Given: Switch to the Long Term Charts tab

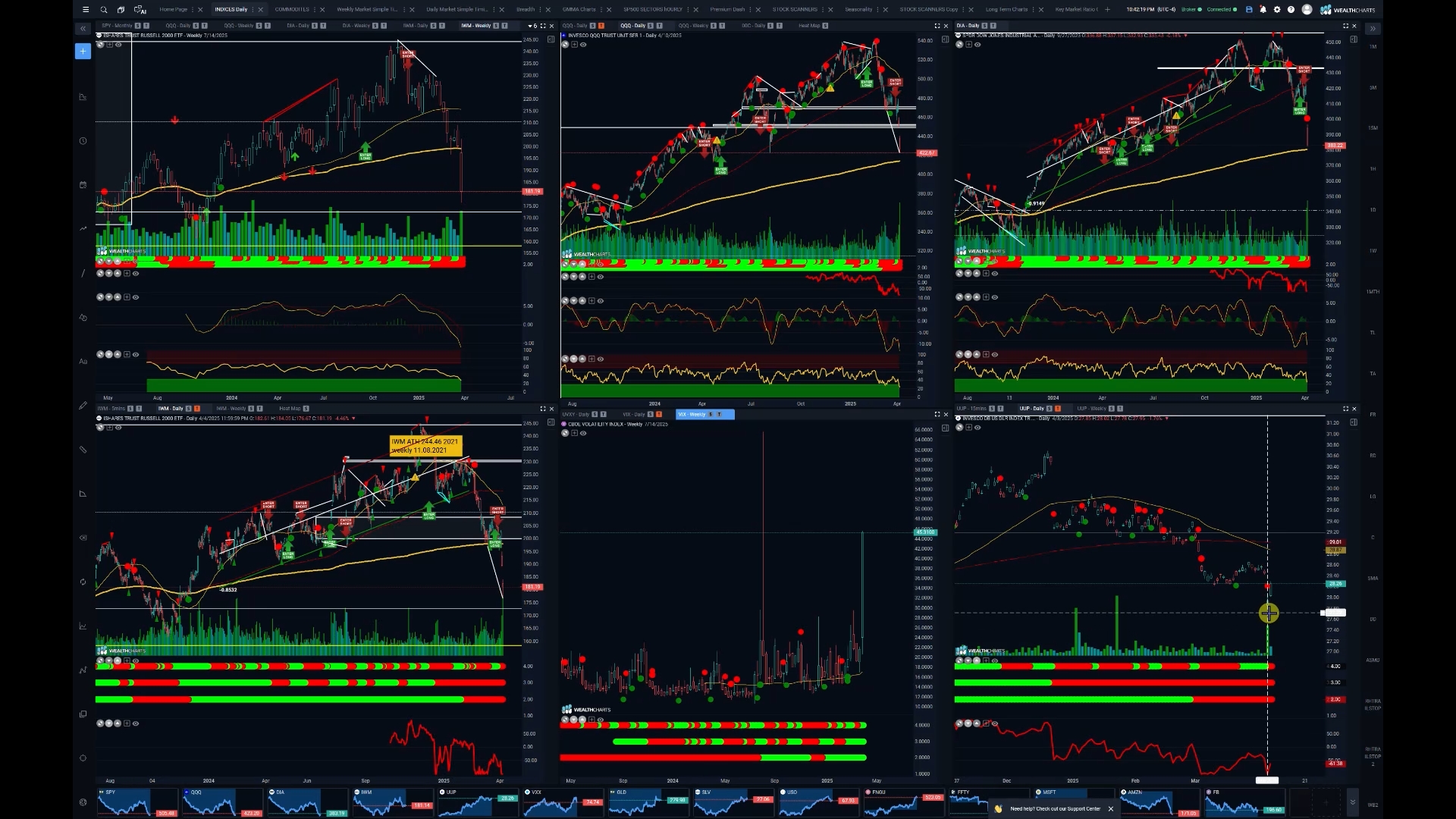Looking at the screenshot, I should coord(1006,10).
